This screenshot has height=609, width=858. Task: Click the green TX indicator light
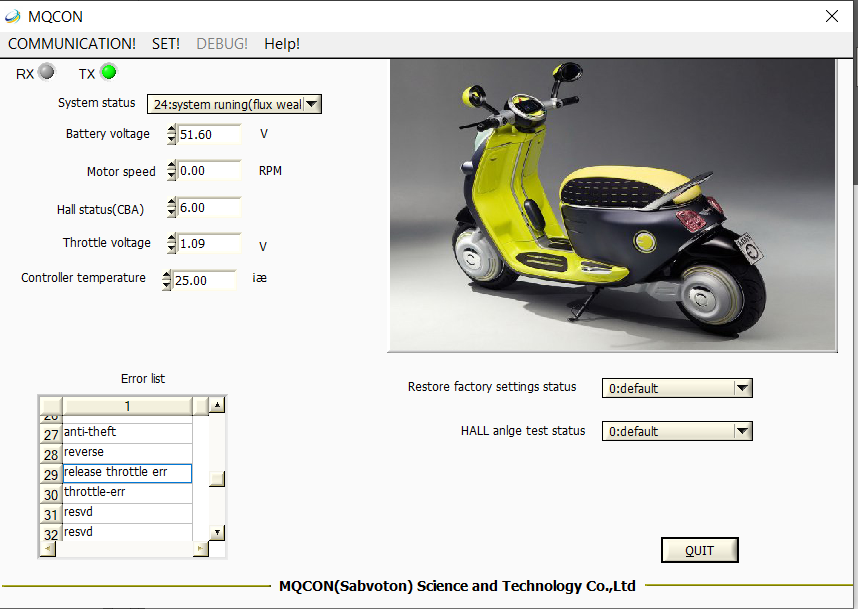(x=108, y=71)
